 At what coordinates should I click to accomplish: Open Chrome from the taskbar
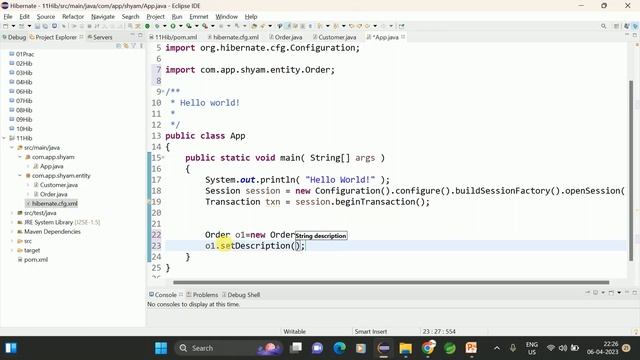click(x=428, y=348)
